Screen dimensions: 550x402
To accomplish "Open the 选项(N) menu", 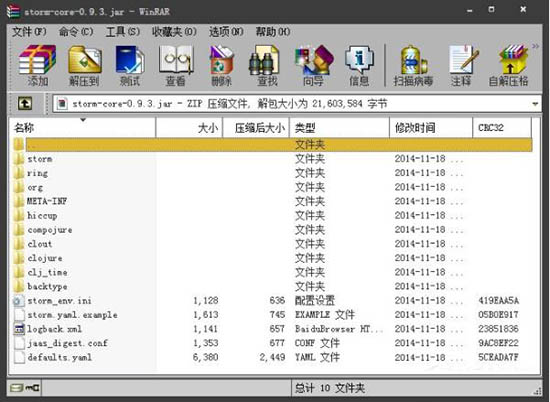I will coord(226,32).
